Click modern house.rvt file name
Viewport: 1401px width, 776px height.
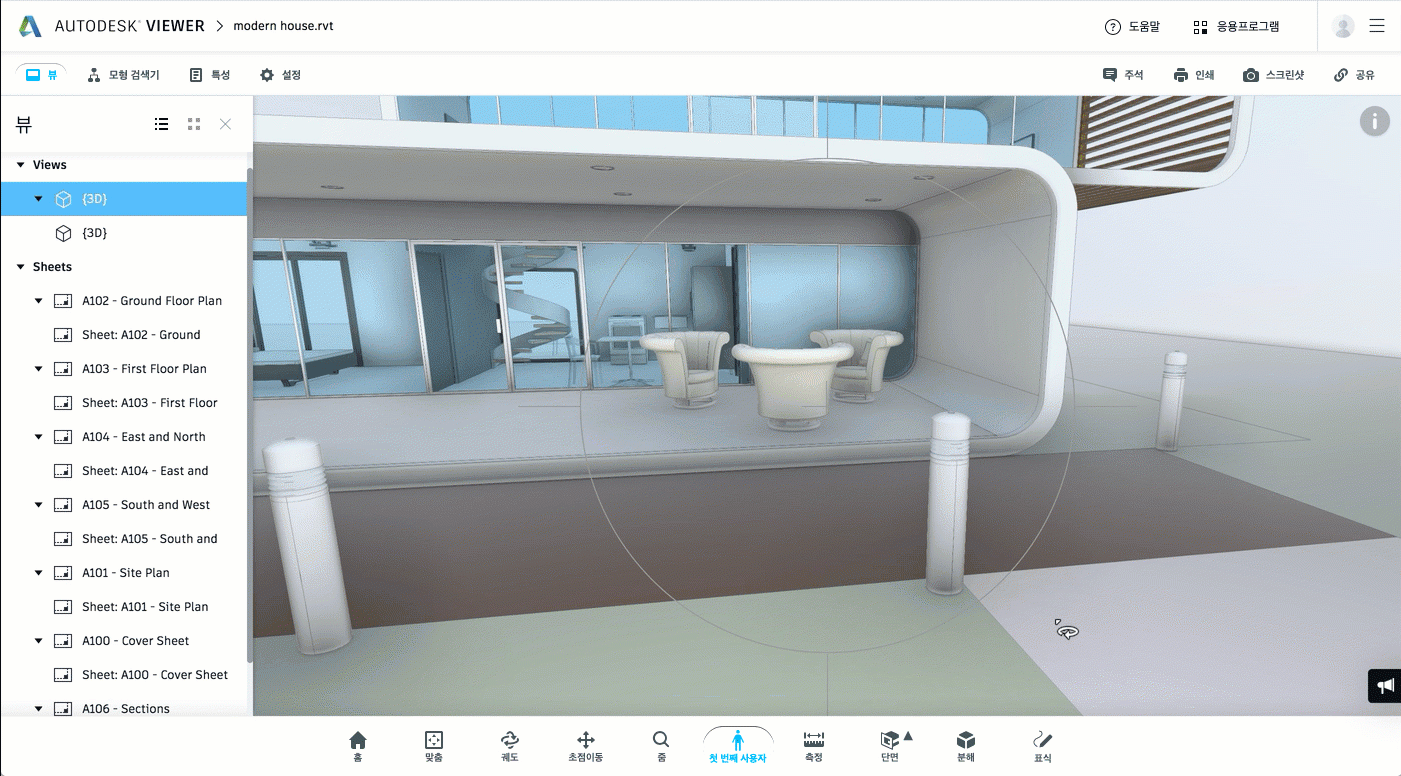[x=283, y=26]
